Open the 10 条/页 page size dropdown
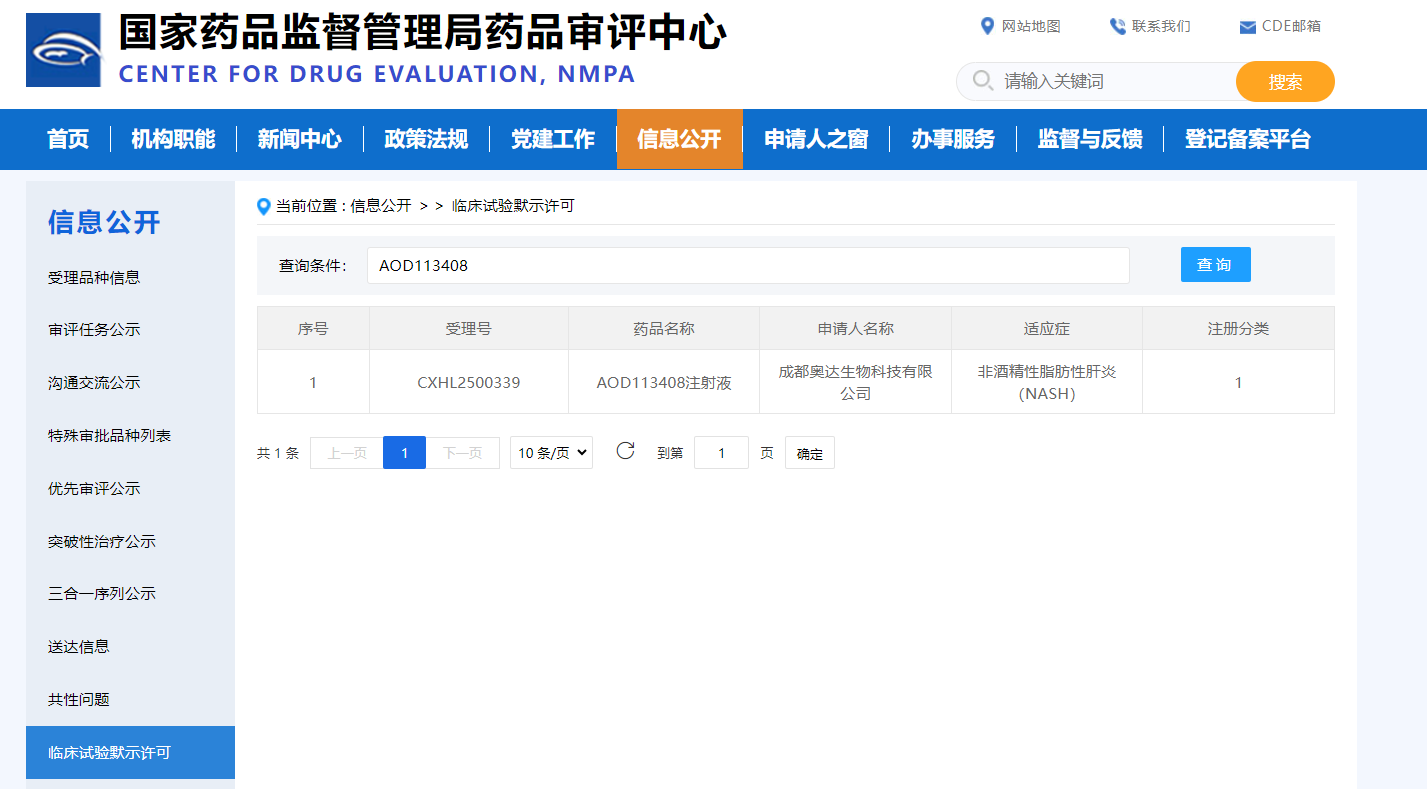 click(x=551, y=453)
